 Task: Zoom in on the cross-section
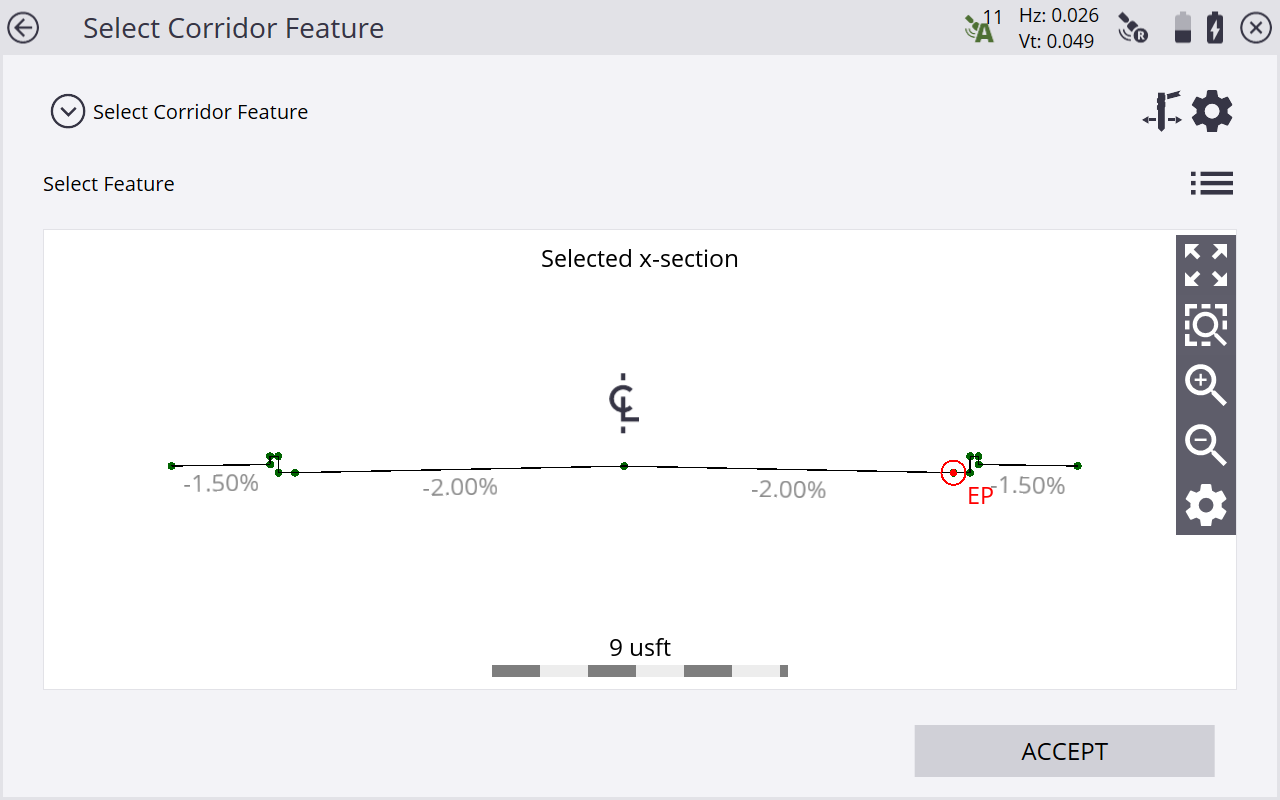point(1206,385)
